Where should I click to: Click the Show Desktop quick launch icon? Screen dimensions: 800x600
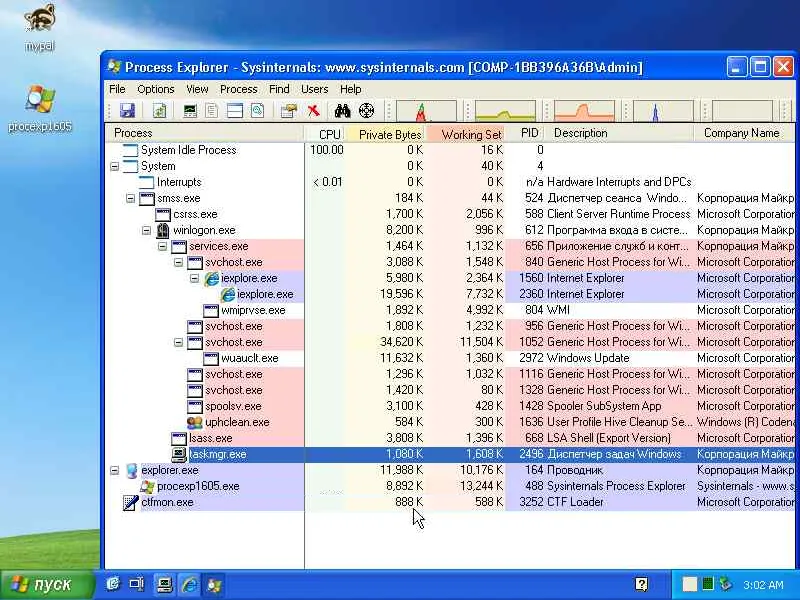[x=136, y=584]
